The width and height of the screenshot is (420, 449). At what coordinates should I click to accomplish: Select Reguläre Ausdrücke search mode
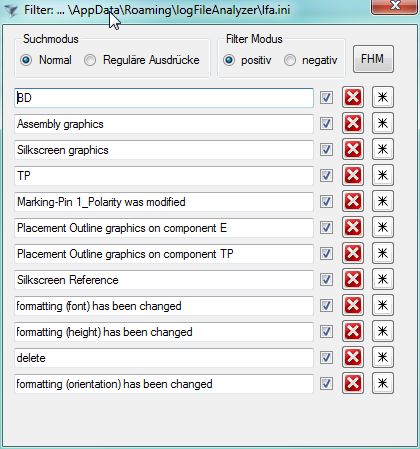[x=90, y=60]
